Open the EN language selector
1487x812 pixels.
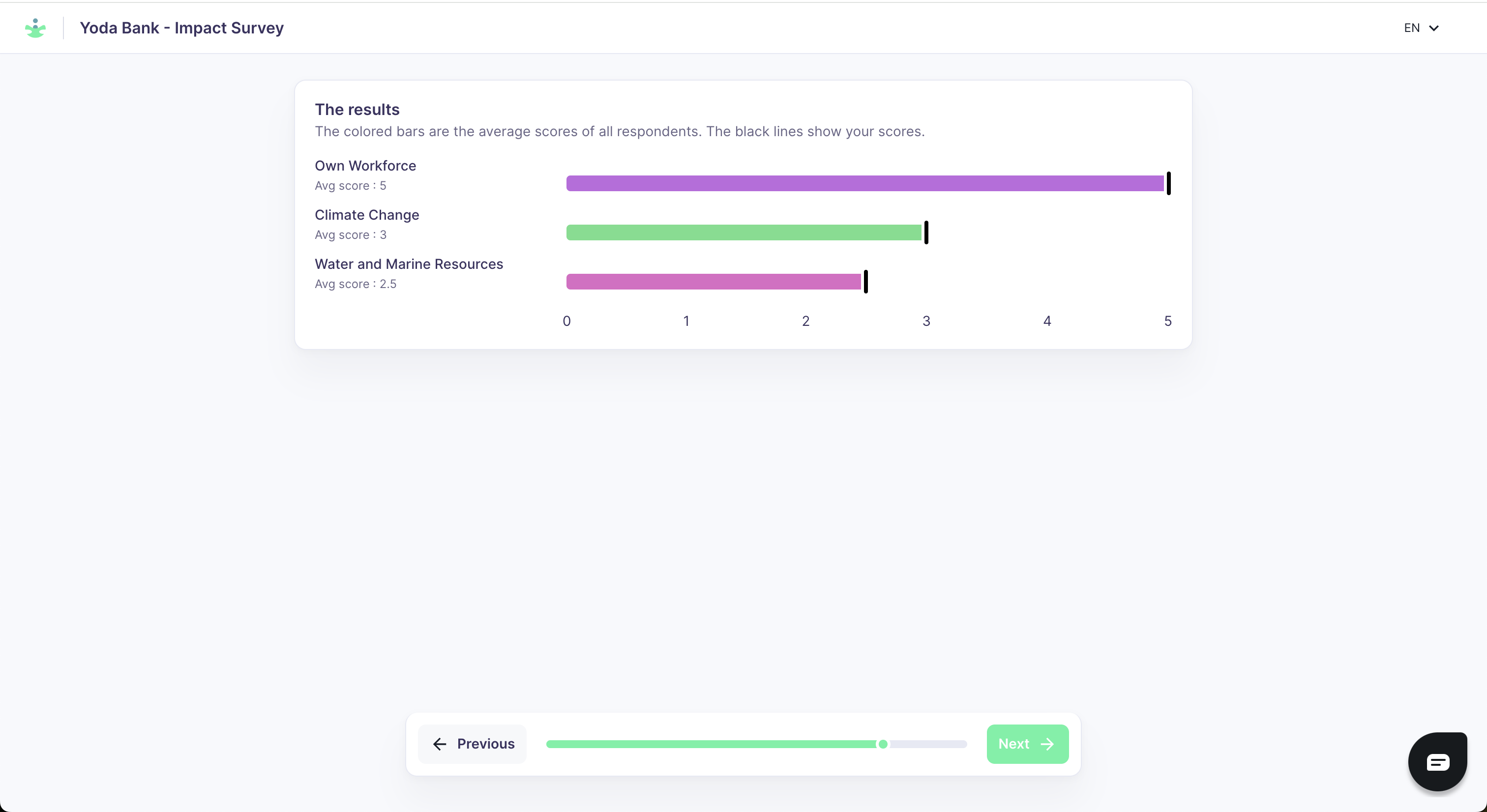pos(1412,28)
